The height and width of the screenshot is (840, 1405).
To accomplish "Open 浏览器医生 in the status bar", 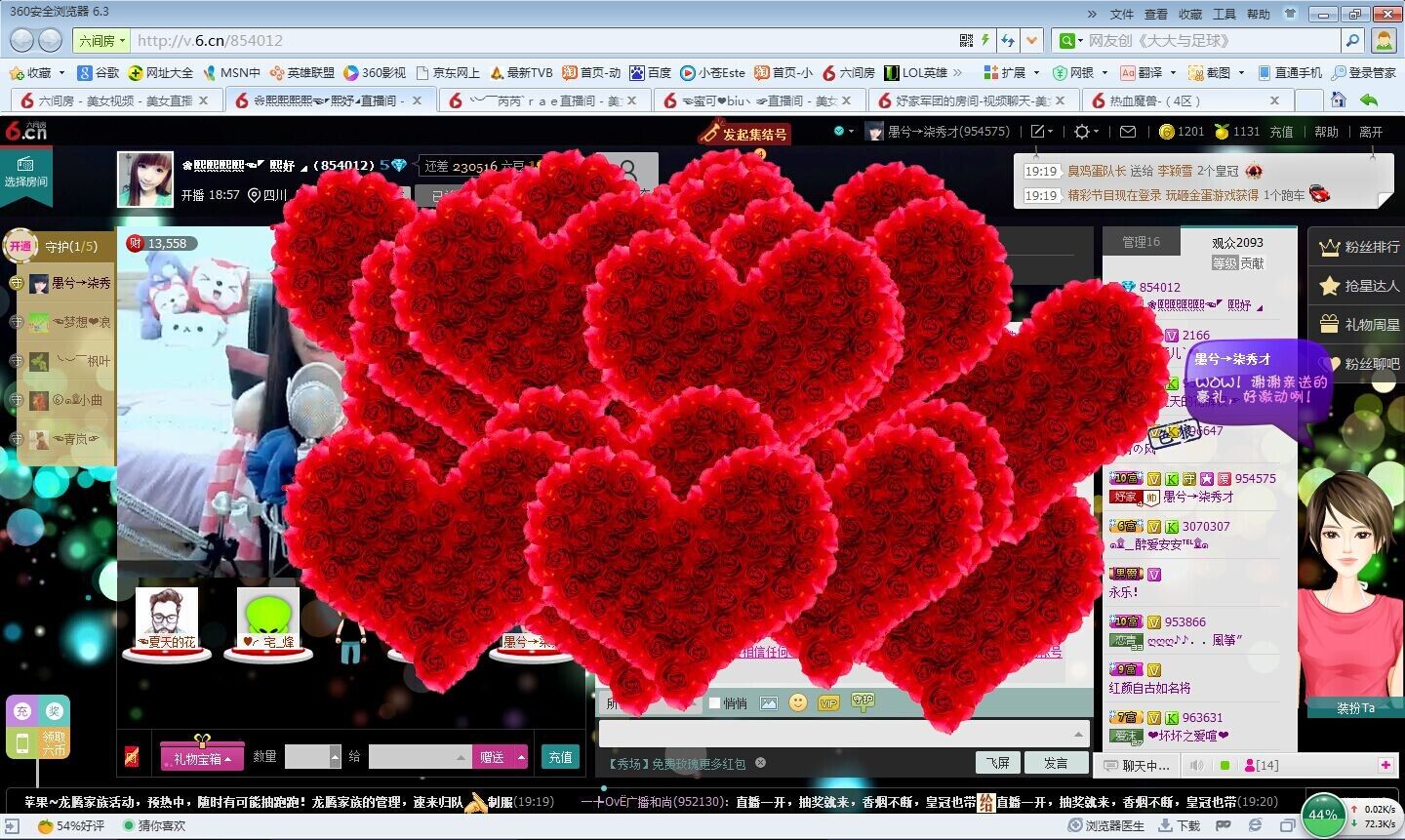I will [x=1106, y=825].
